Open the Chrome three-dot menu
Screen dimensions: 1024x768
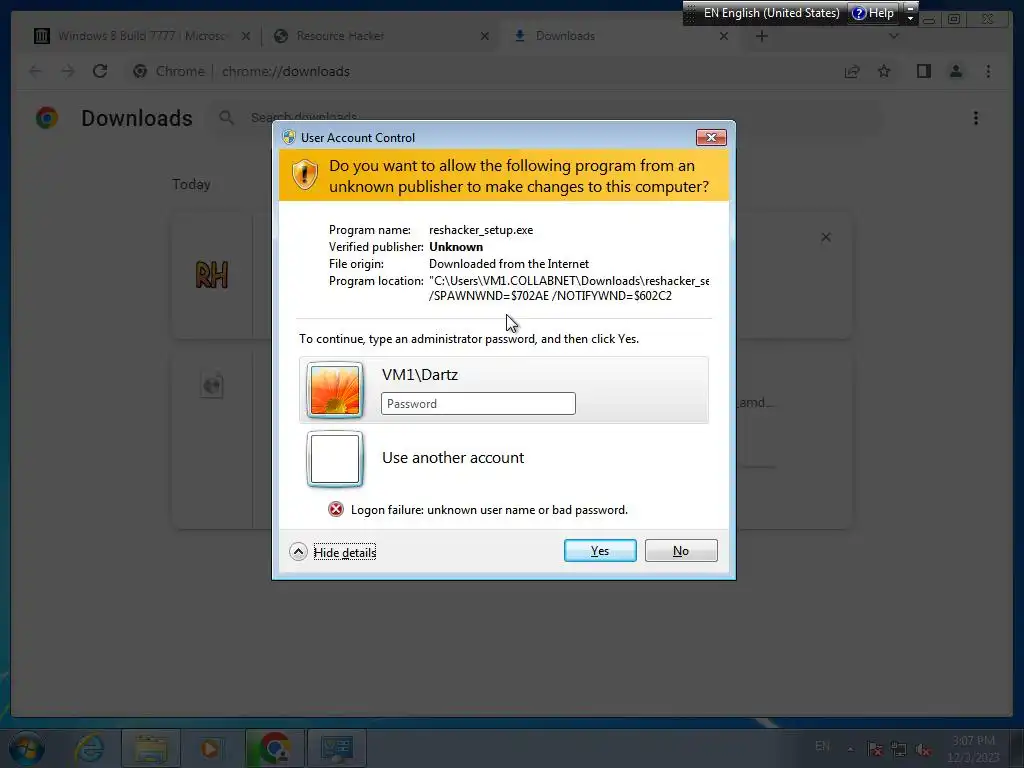pyautogui.click(x=988, y=71)
